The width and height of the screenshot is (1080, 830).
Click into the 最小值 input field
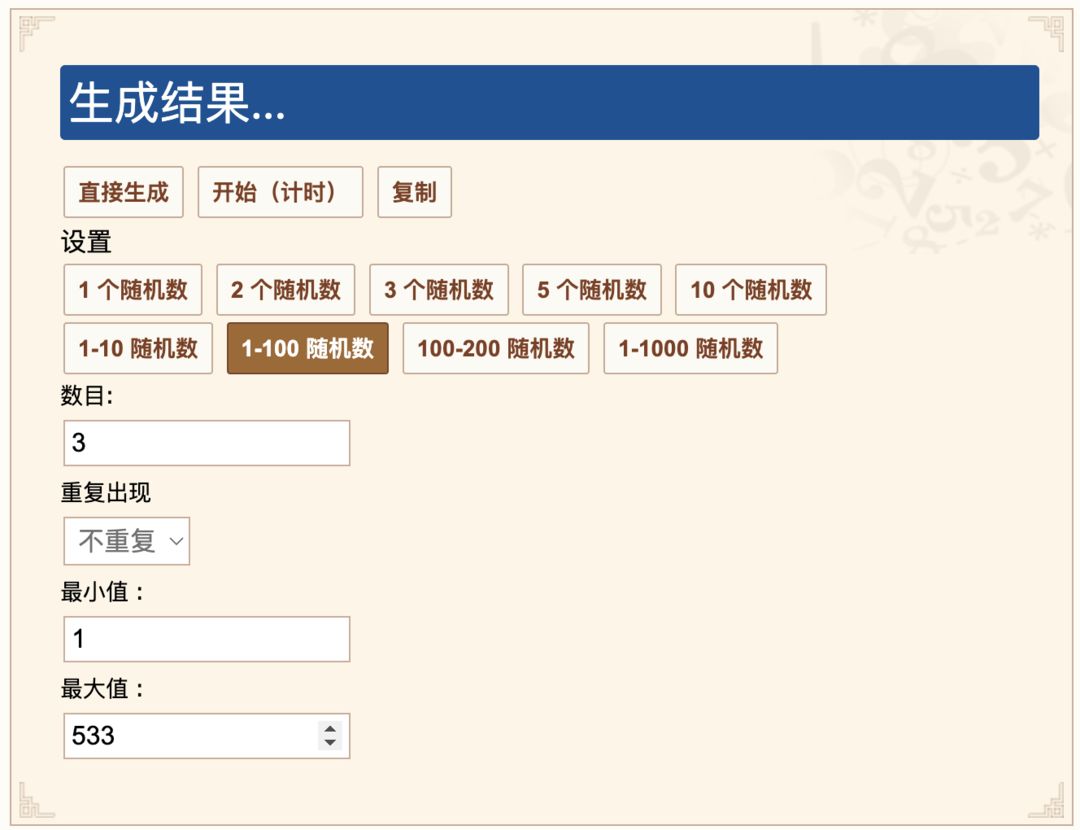pos(207,639)
